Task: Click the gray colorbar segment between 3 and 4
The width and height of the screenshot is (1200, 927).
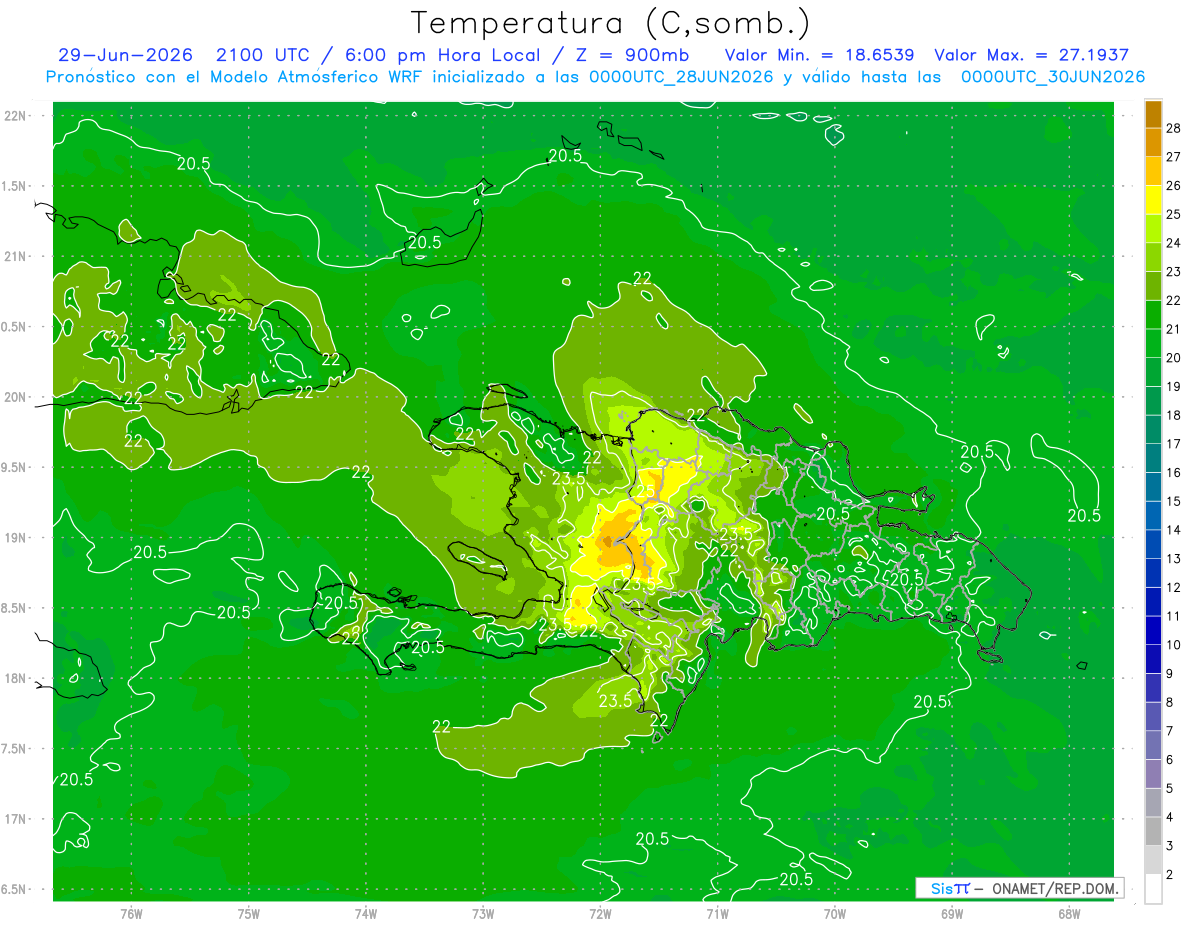Action: pyautogui.click(x=1153, y=832)
